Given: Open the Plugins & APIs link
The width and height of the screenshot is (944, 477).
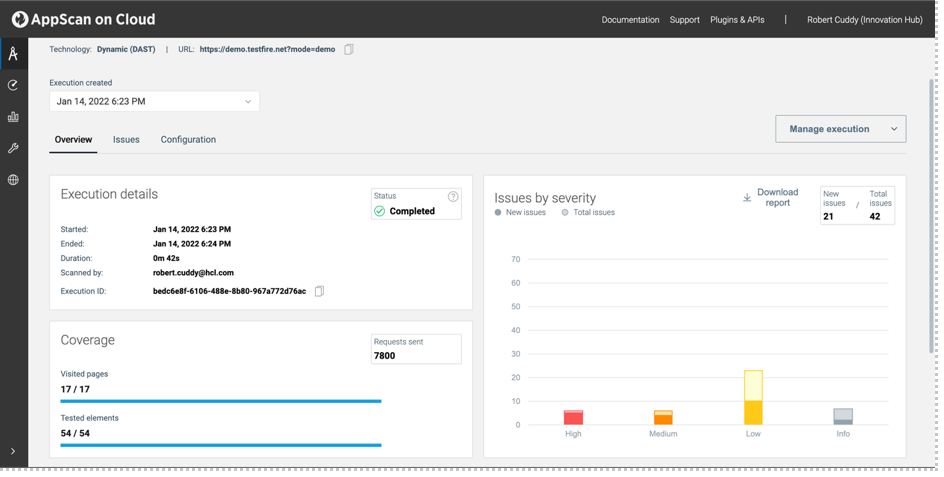Looking at the screenshot, I should tap(737, 20).
